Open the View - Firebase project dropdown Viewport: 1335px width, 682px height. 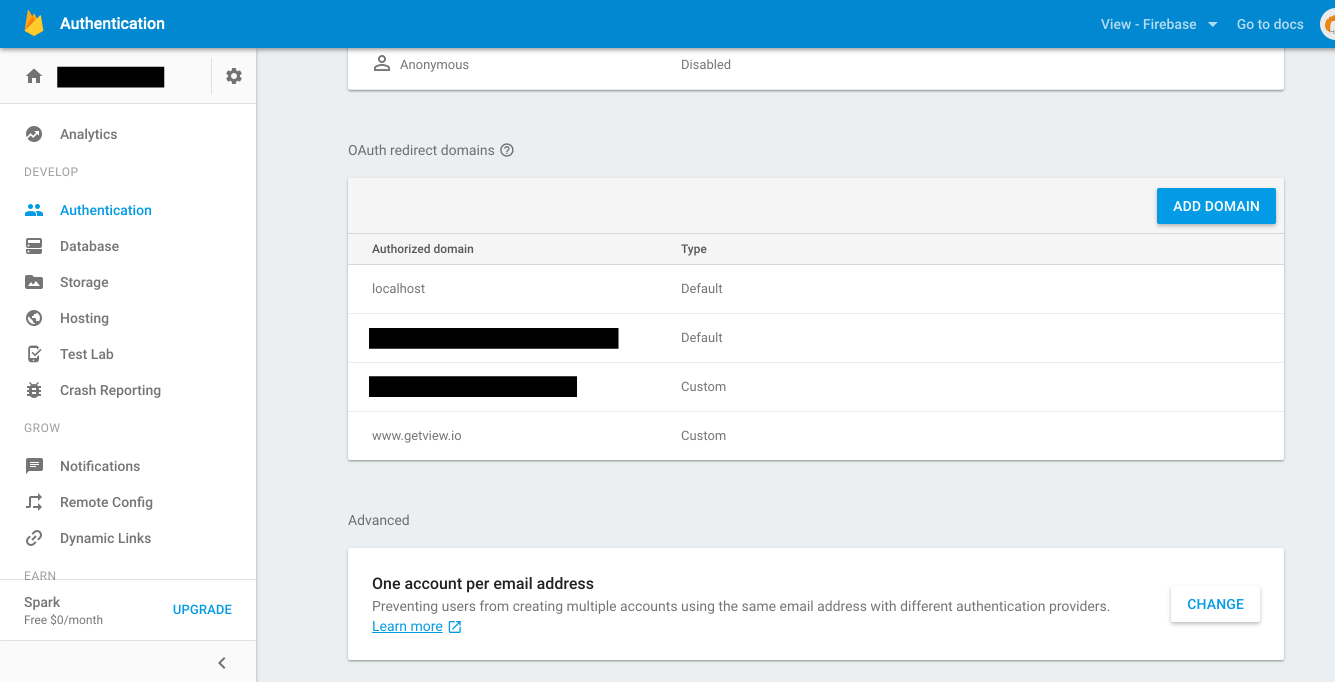(x=1159, y=24)
